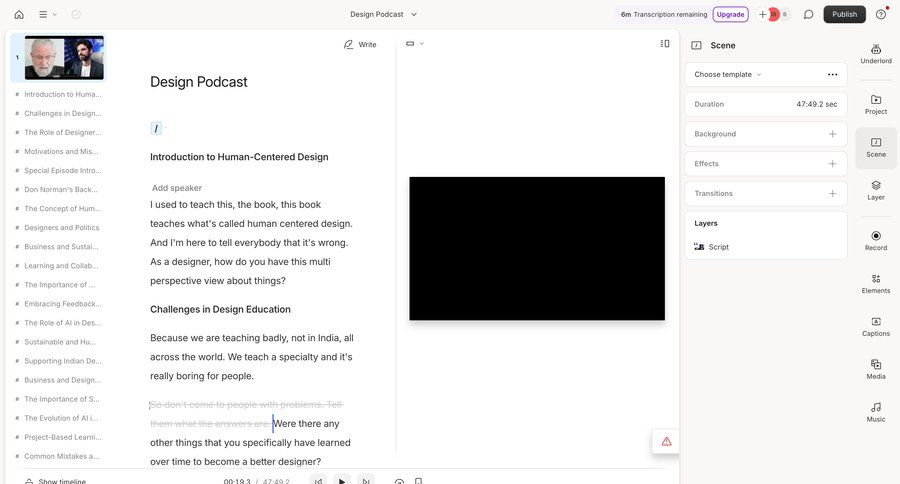Click the Upgrade button

730,14
